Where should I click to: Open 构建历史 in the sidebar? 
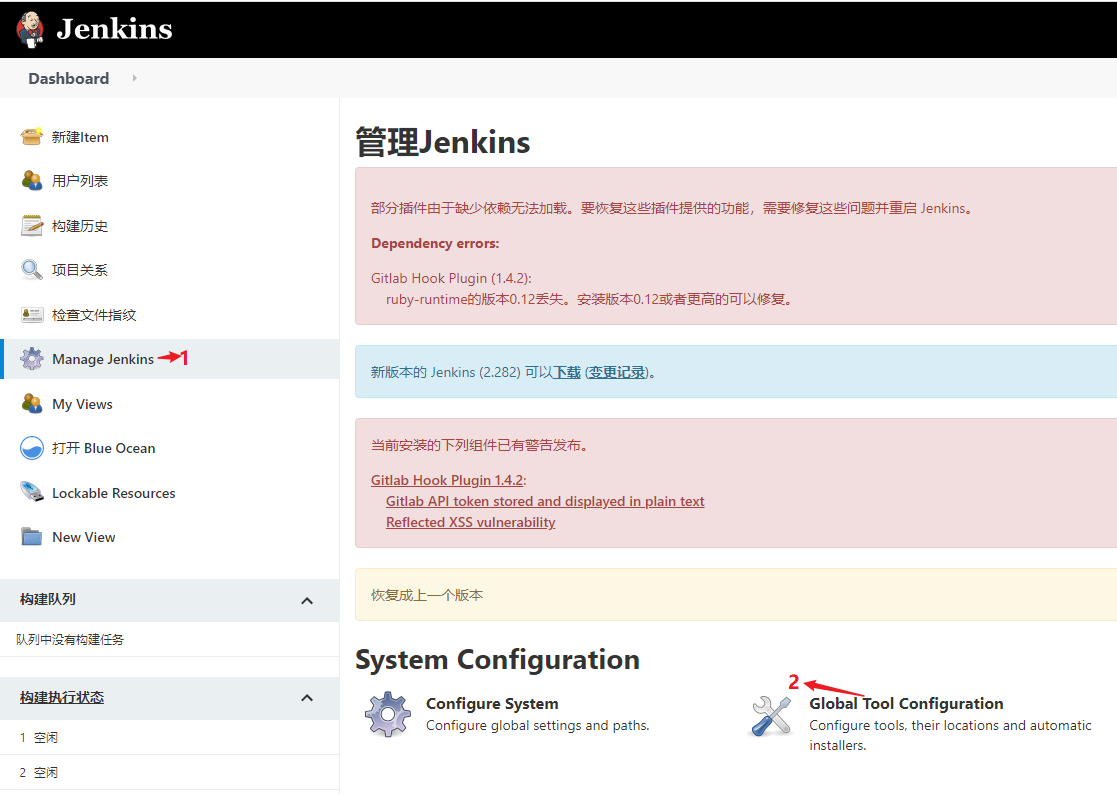coord(80,226)
